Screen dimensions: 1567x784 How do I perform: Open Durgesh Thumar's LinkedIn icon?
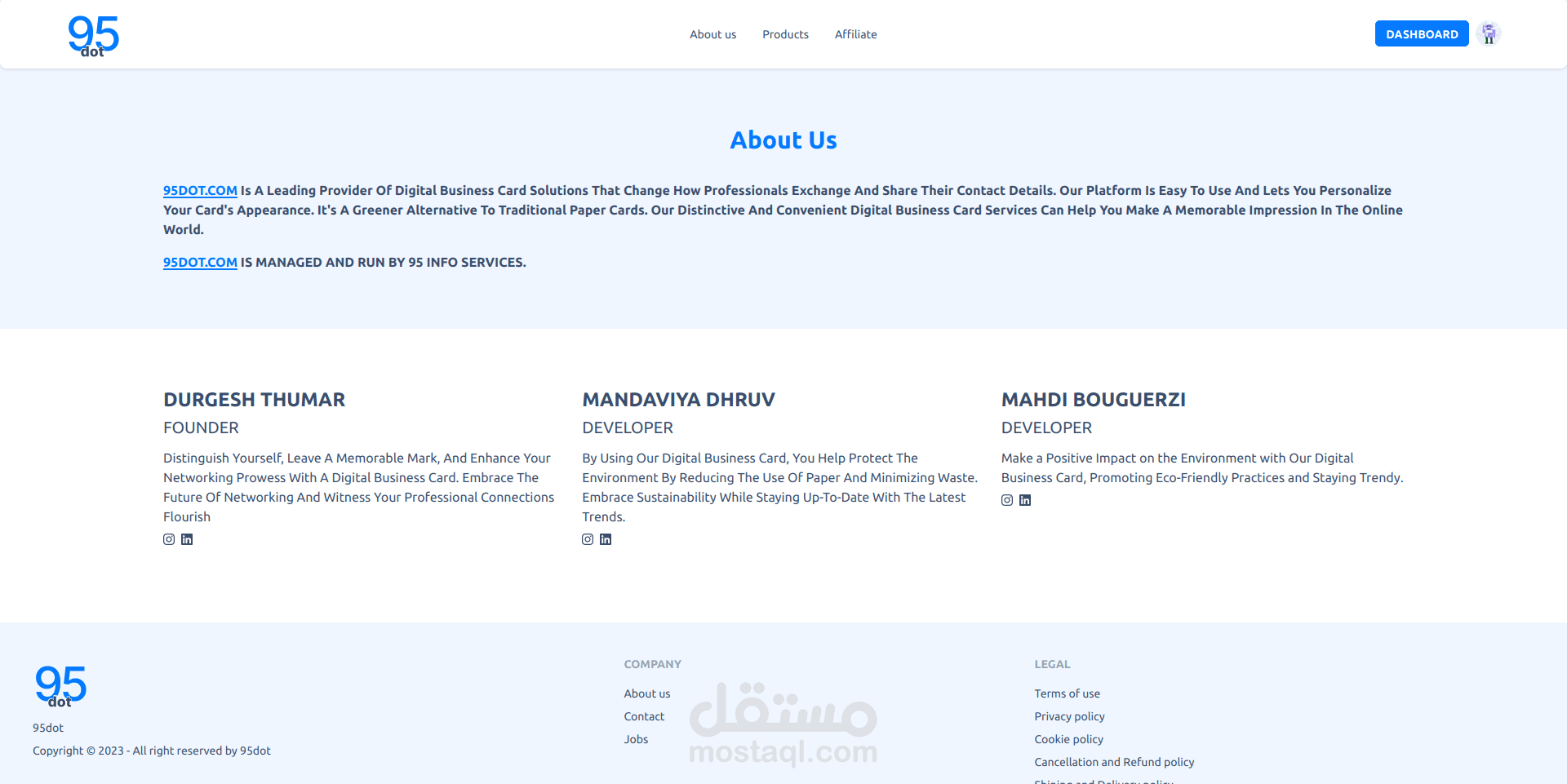point(187,539)
